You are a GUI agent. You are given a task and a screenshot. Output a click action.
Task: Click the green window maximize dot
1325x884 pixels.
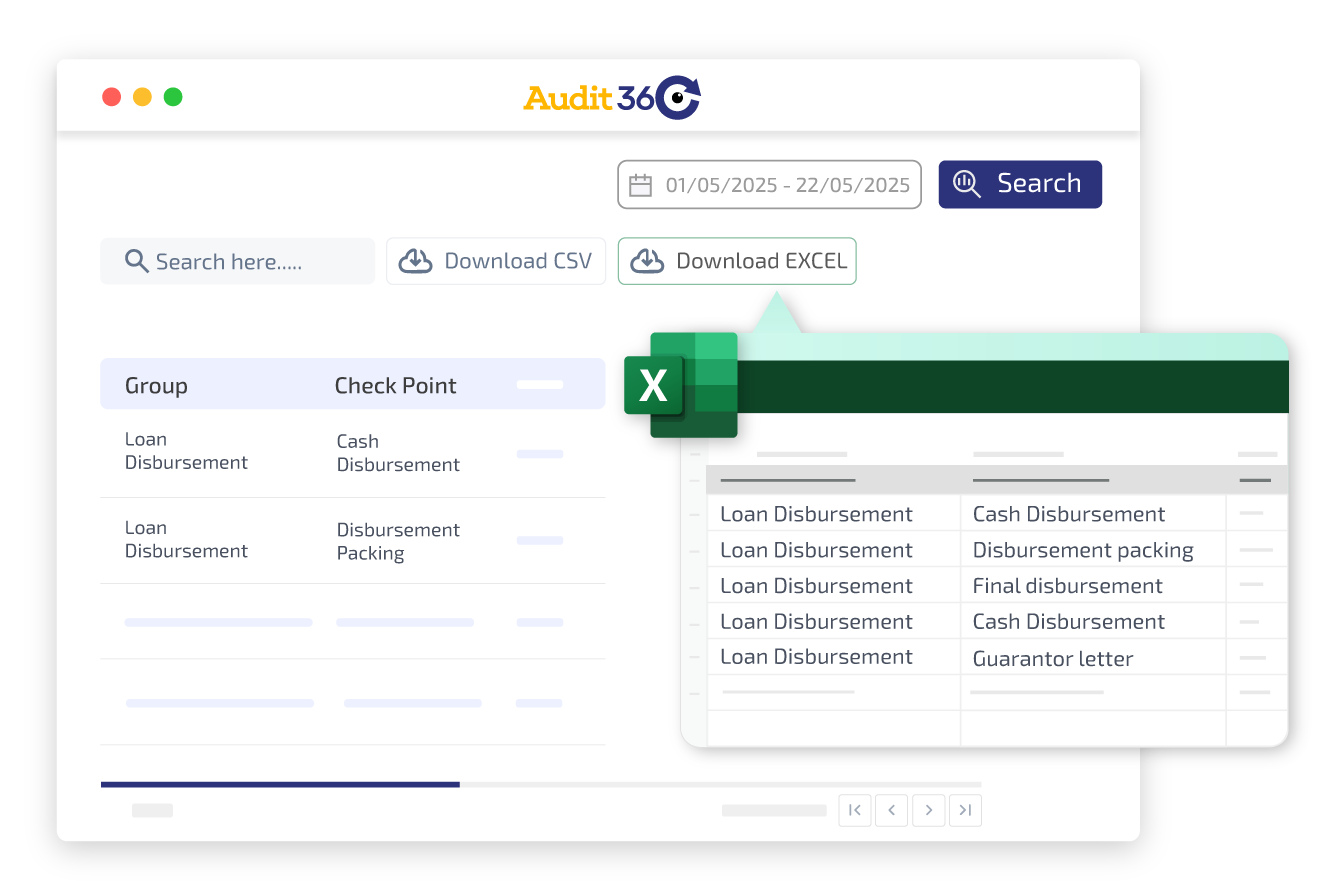[173, 97]
